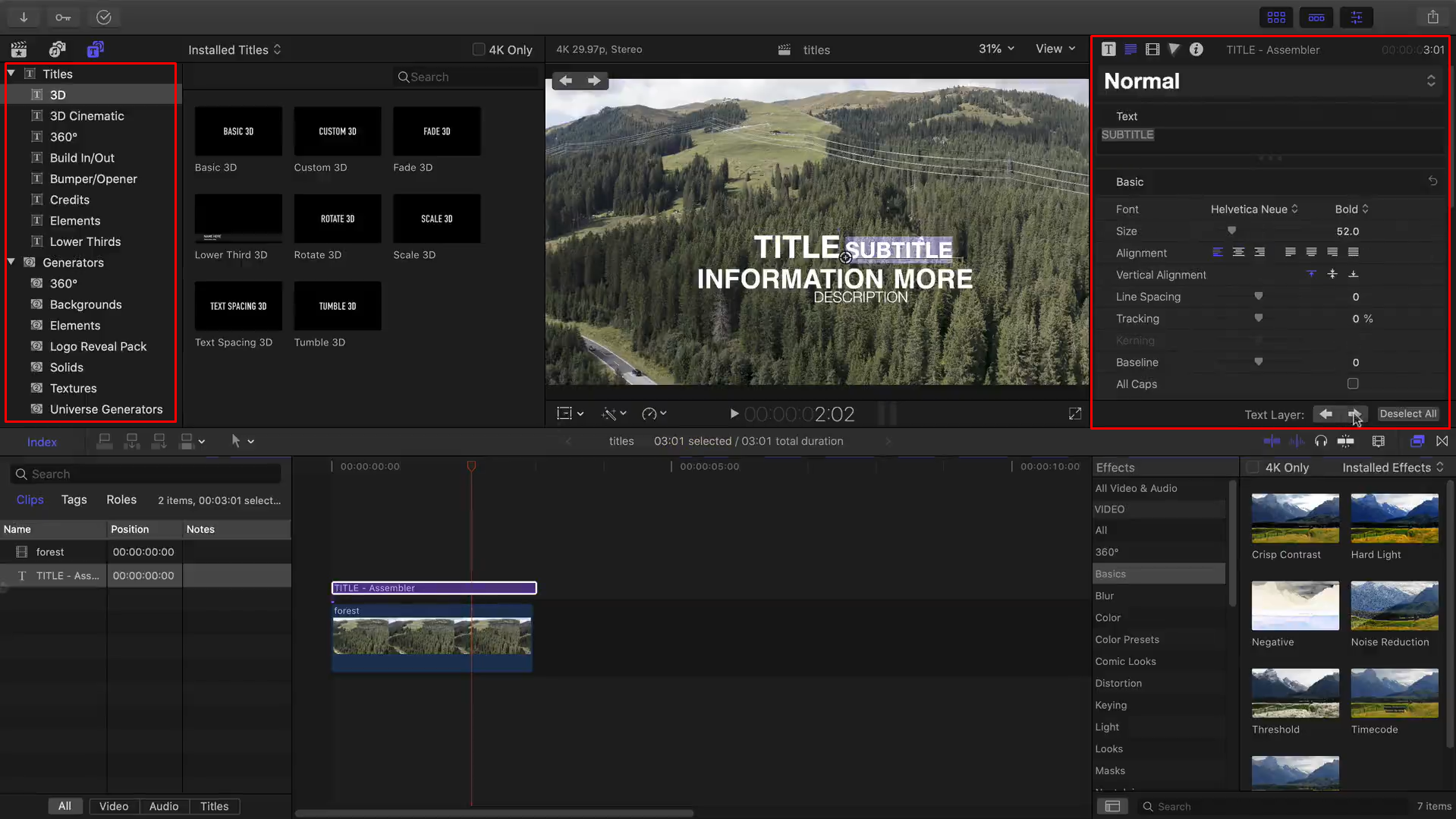Enable solo with the headphones icon
Viewport: 1456px width, 819px height.
pyautogui.click(x=1321, y=441)
